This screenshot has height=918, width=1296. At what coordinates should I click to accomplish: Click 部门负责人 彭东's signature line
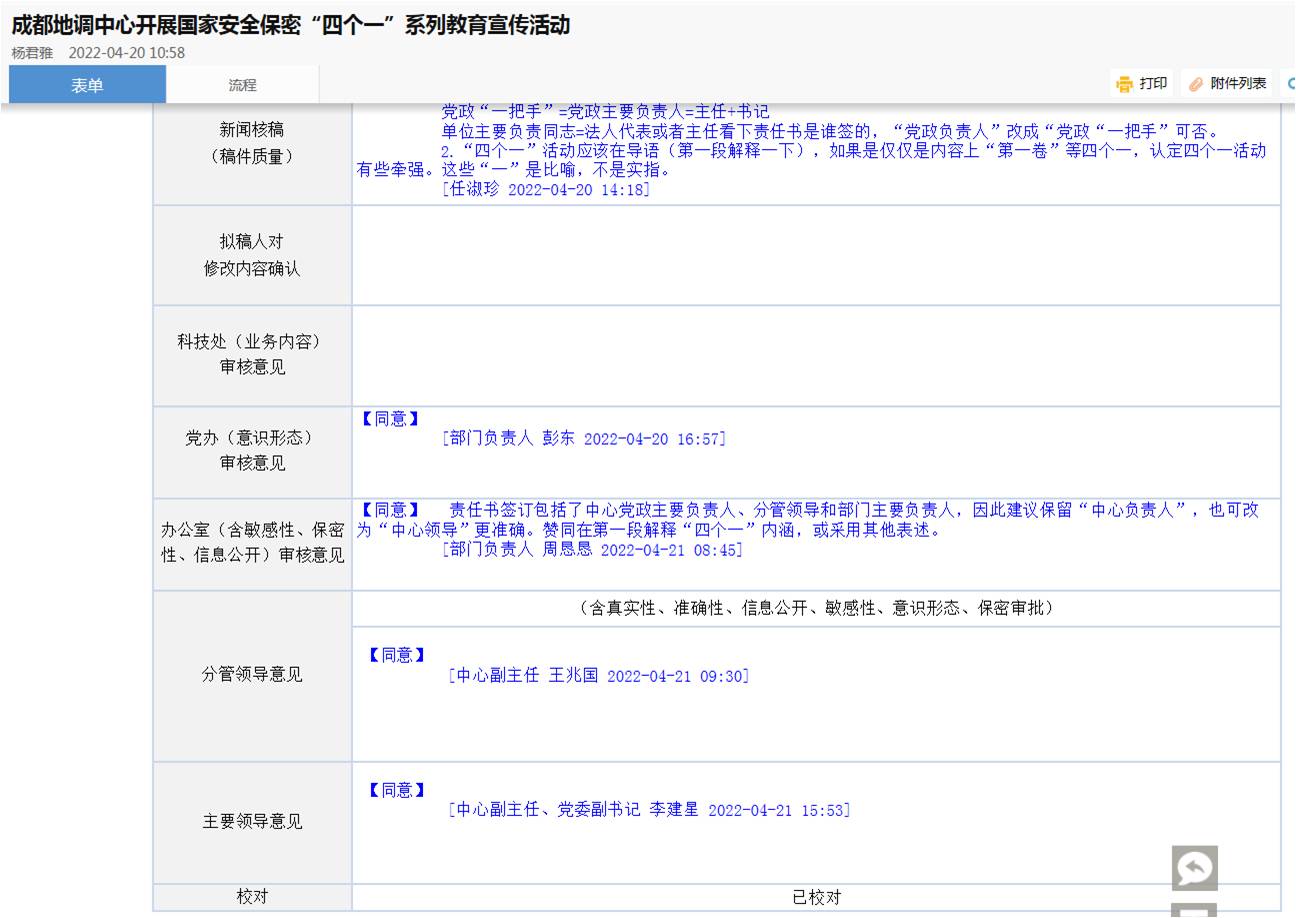[x=583, y=439]
